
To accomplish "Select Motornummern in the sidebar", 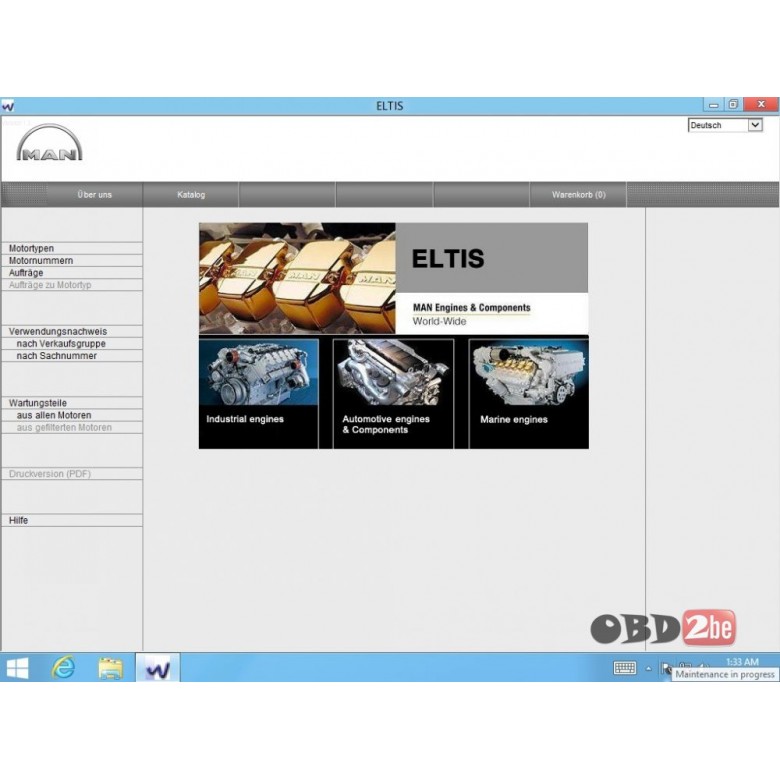I will click(x=72, y=261).
